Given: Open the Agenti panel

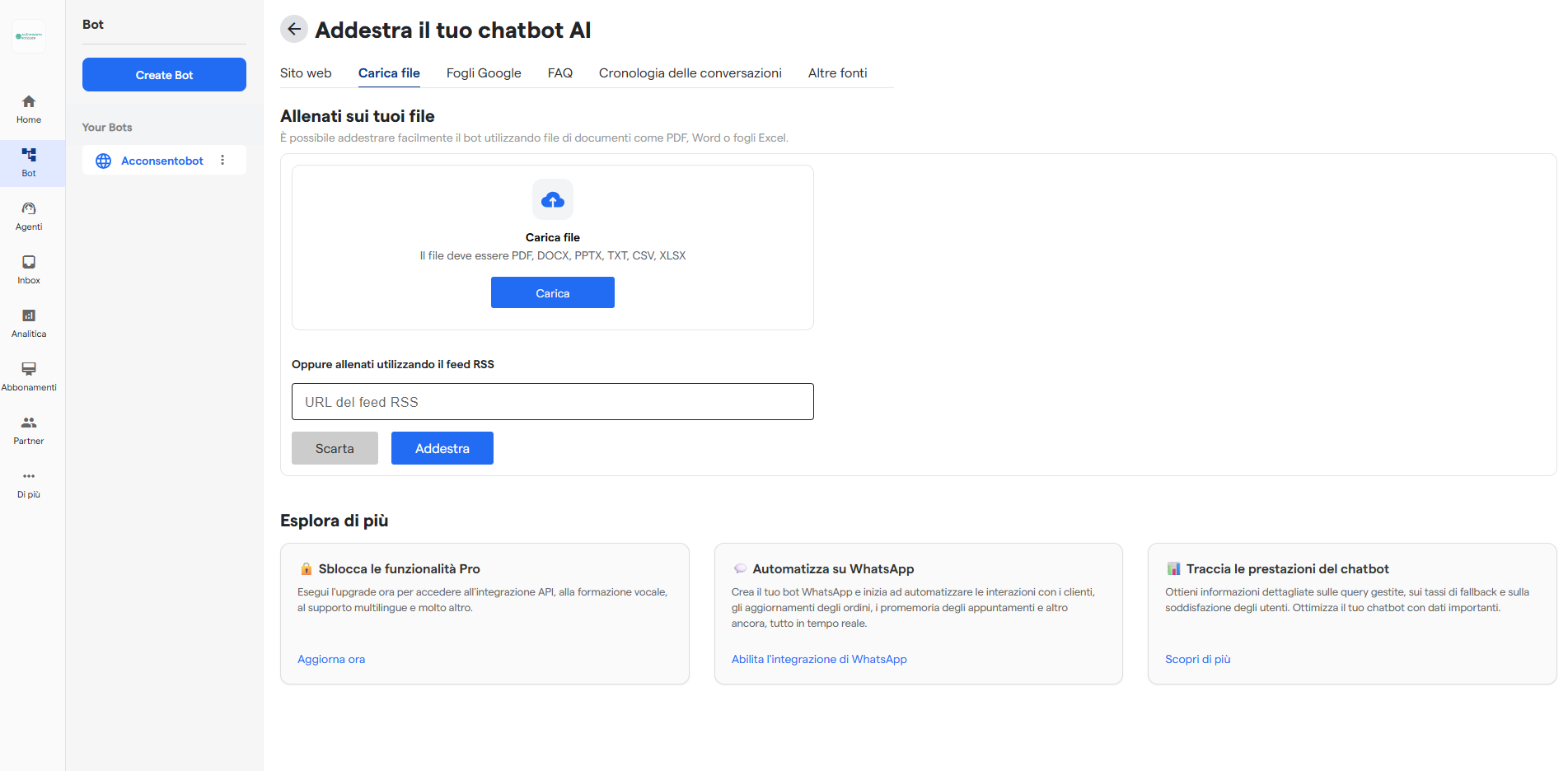Looking at the screenshot, I should [x=28, y=215].
